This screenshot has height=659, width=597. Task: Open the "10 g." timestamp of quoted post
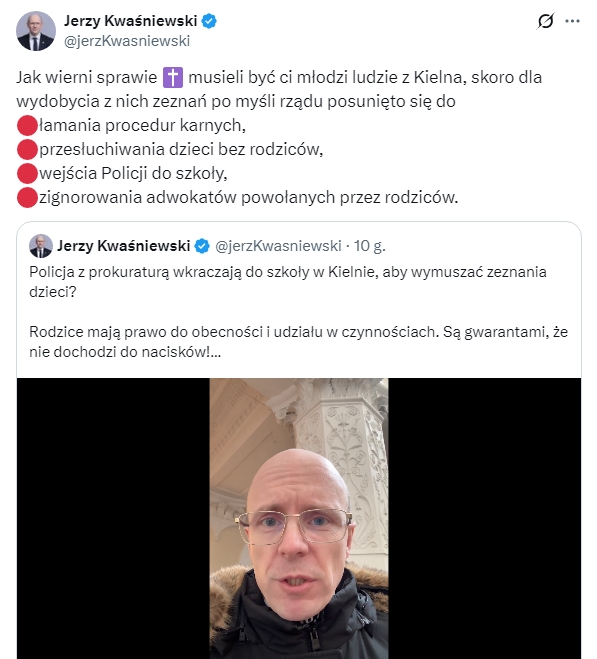[370, 246]
